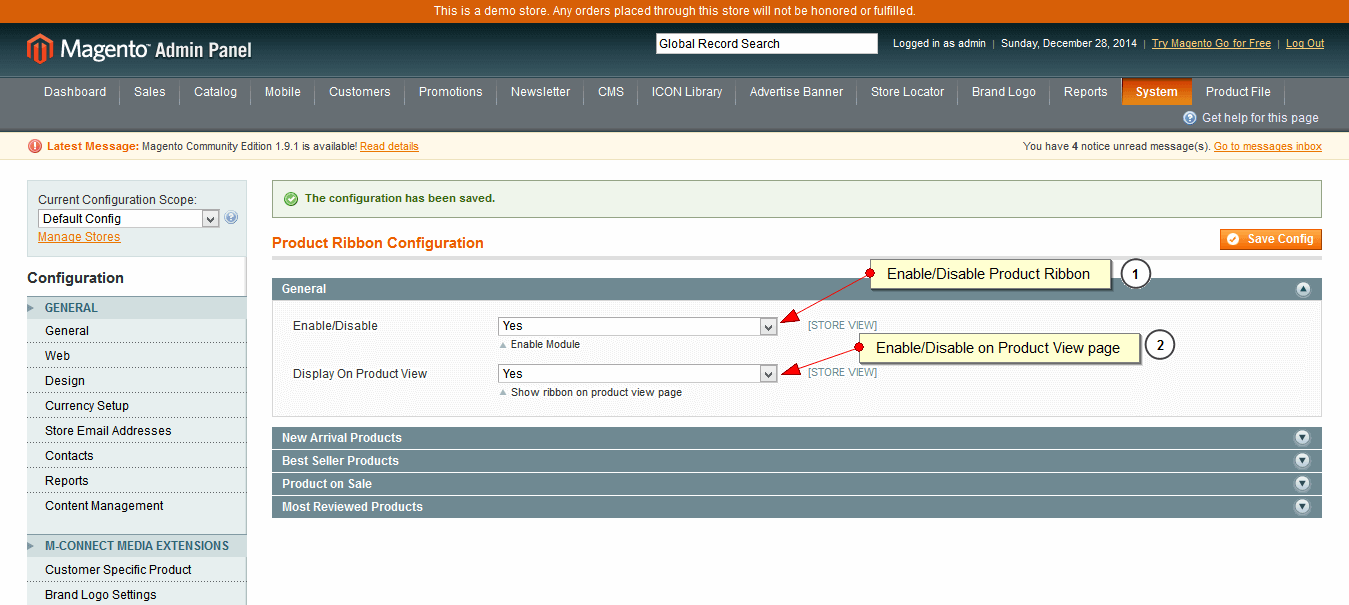Collapse the General section arrow icon
The width and height of the screenshot is (1349, 605).
click(x=1302, y=289)
